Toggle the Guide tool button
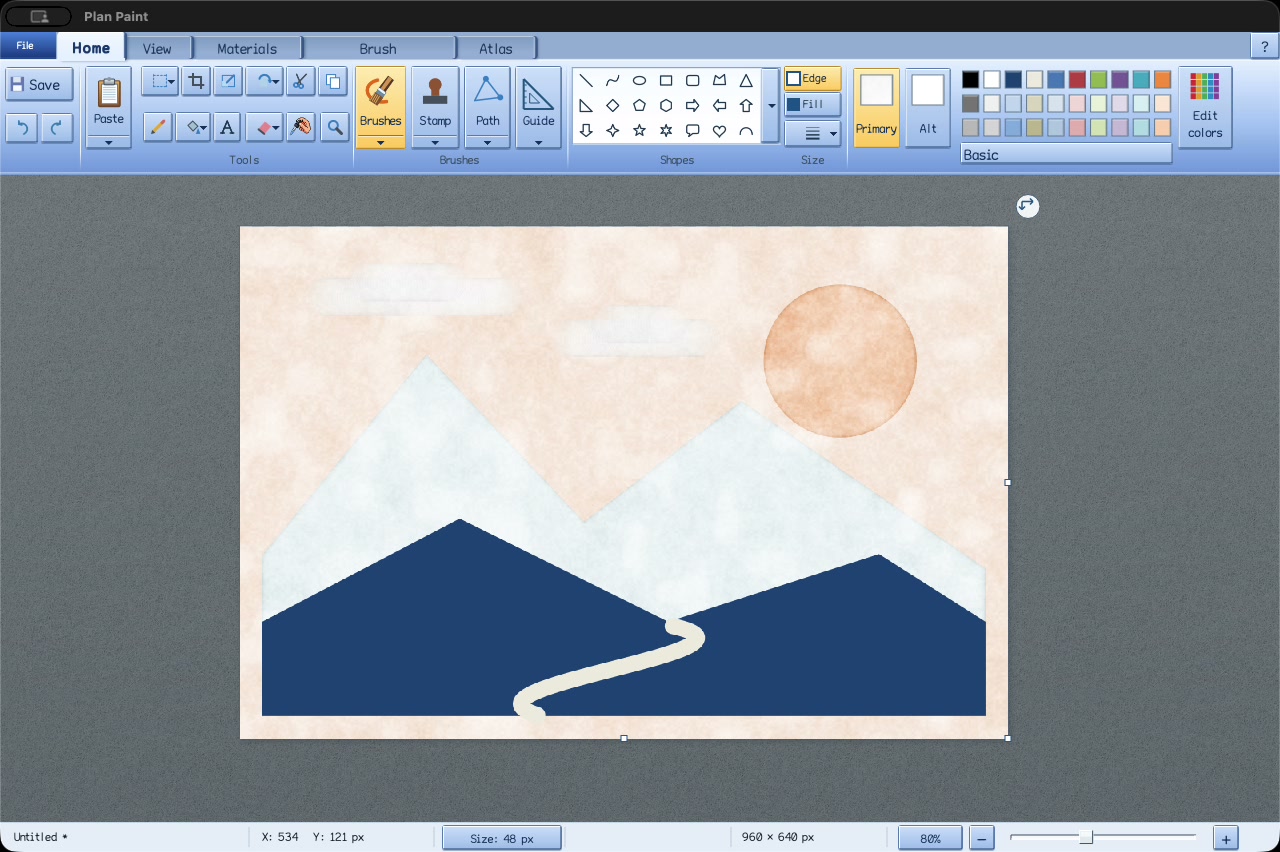The image size is (1280, 852). 538,100
